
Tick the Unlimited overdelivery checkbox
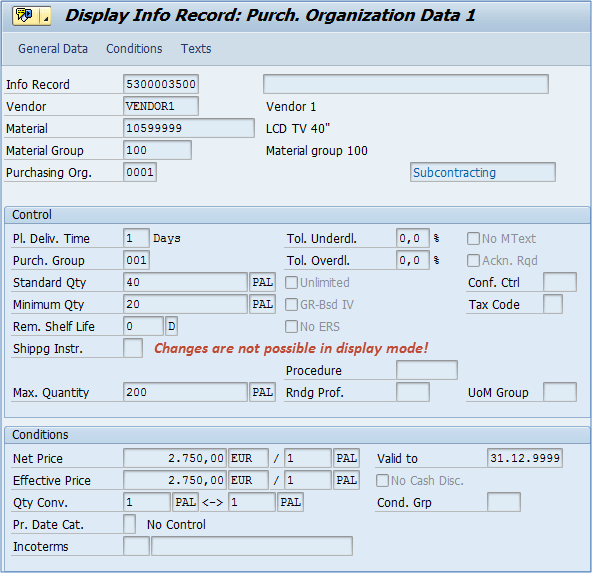click(x=291, y=282)
